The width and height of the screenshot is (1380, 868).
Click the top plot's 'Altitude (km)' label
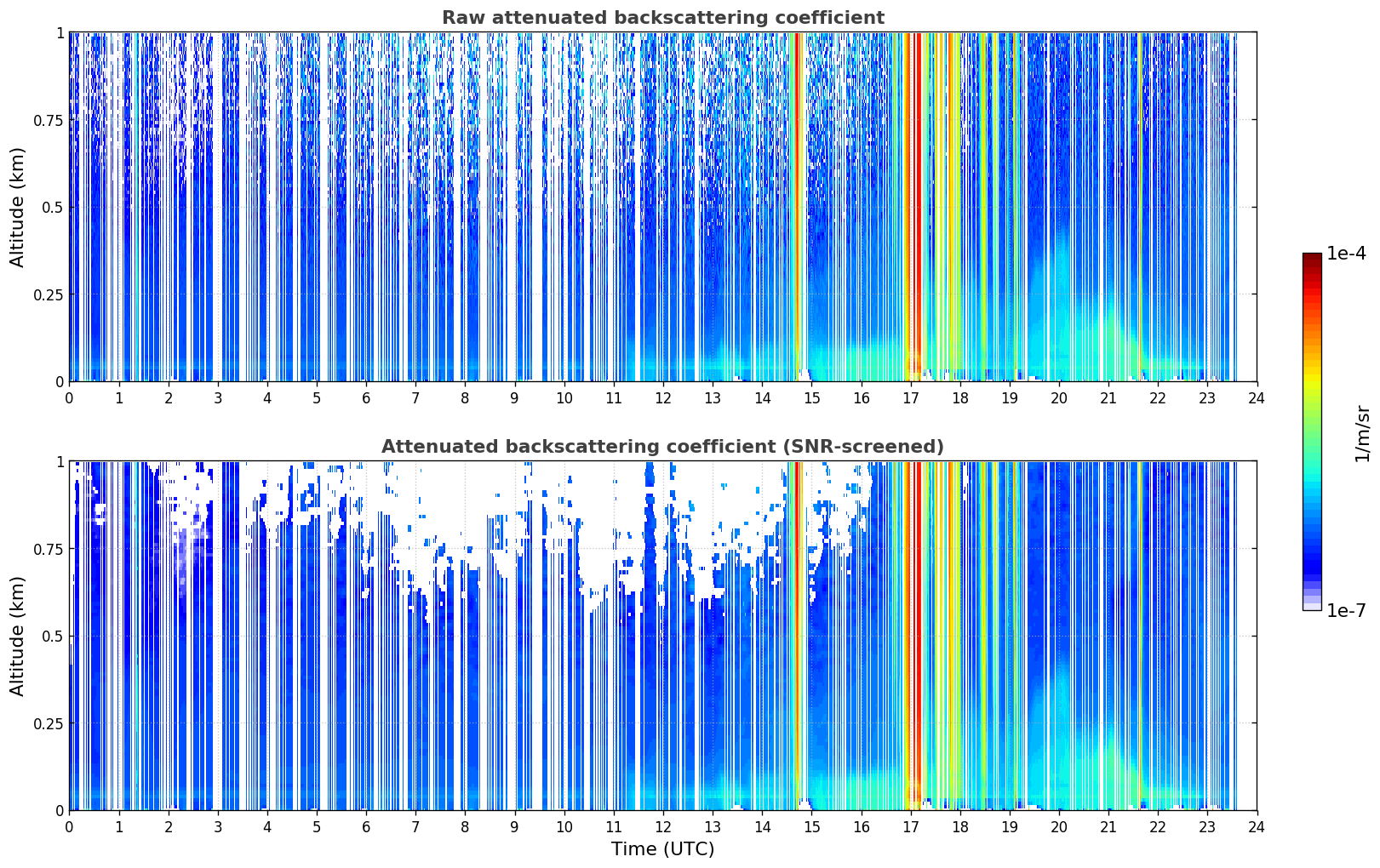point(18,207)
